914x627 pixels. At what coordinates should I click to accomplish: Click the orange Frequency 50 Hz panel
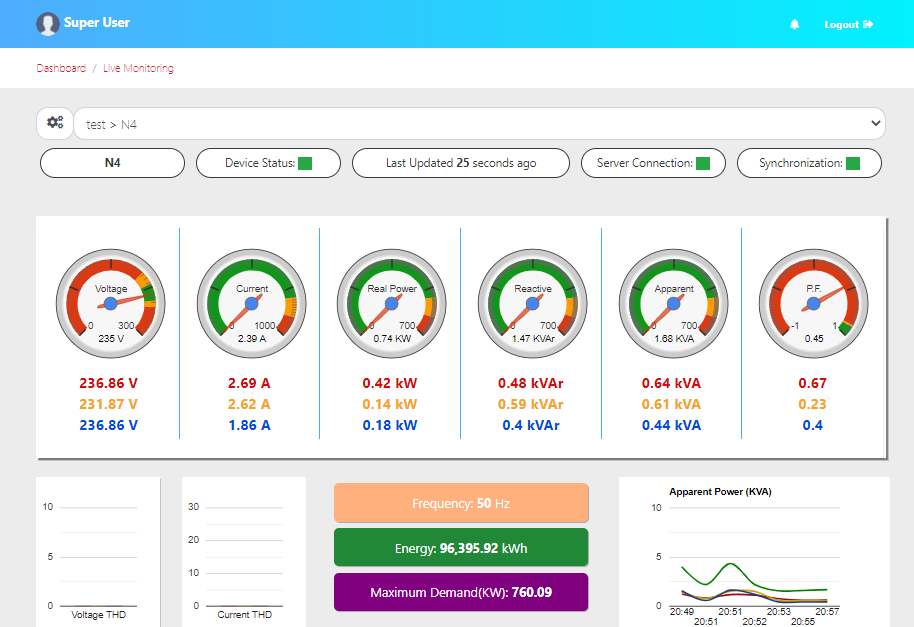[x=461, y=503]
